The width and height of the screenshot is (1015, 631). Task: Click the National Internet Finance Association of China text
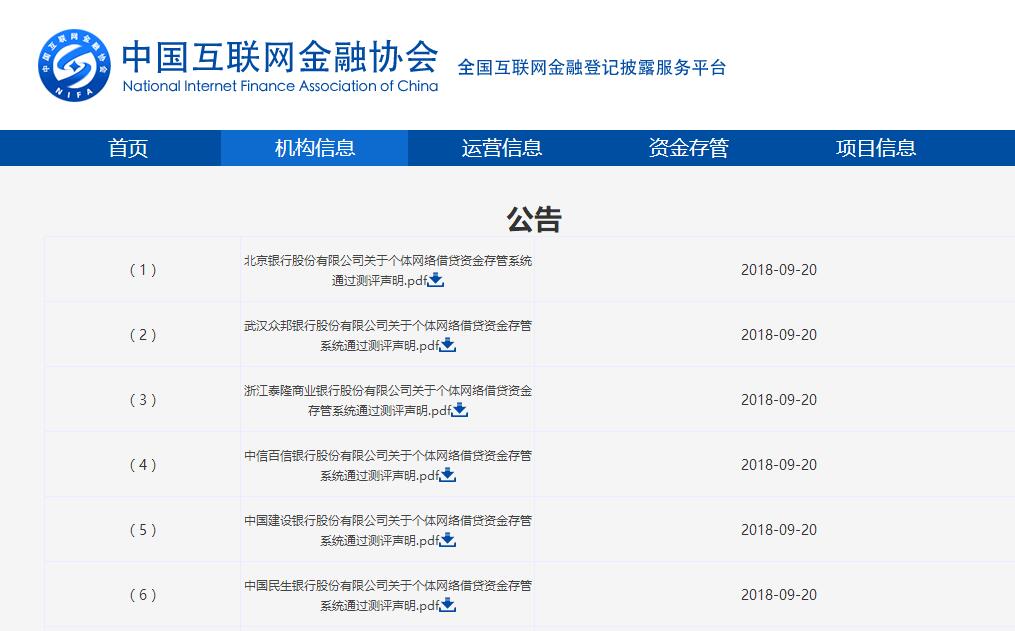coord(280,86)
